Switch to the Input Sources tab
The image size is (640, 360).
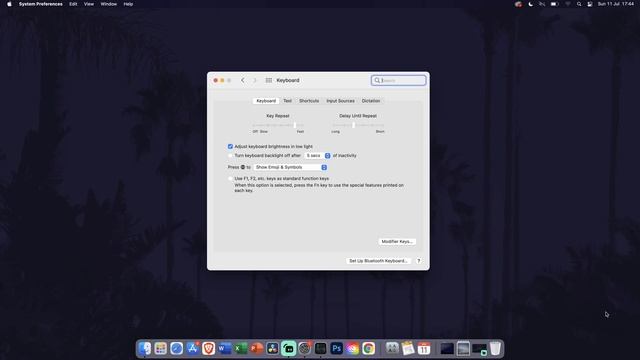coord(340,101)
